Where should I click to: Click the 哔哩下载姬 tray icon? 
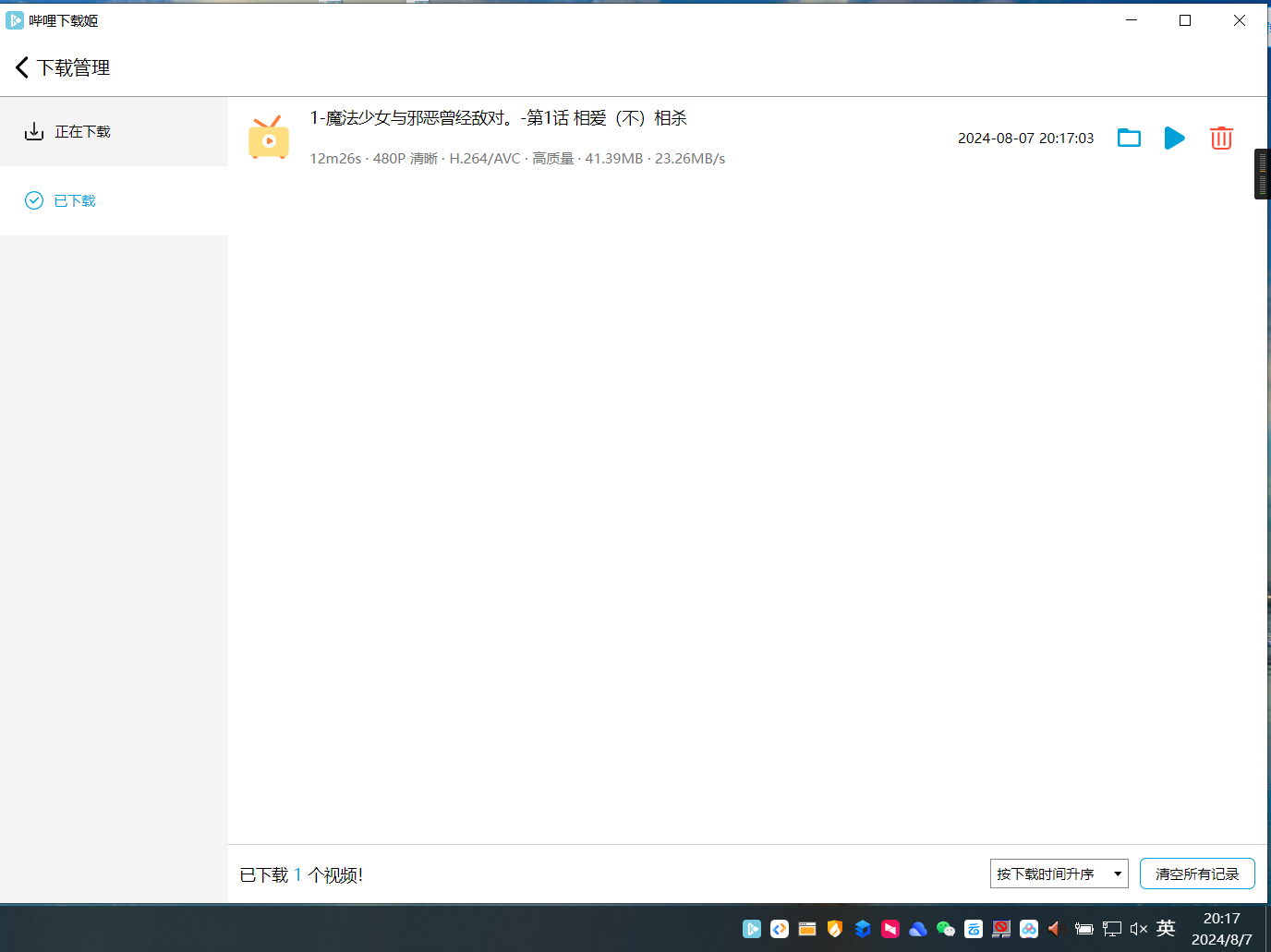(x=752, y=929)
